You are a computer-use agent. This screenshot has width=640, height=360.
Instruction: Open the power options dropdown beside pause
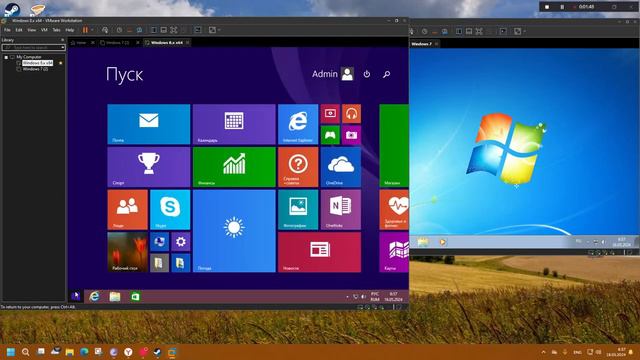pos(92,30)
